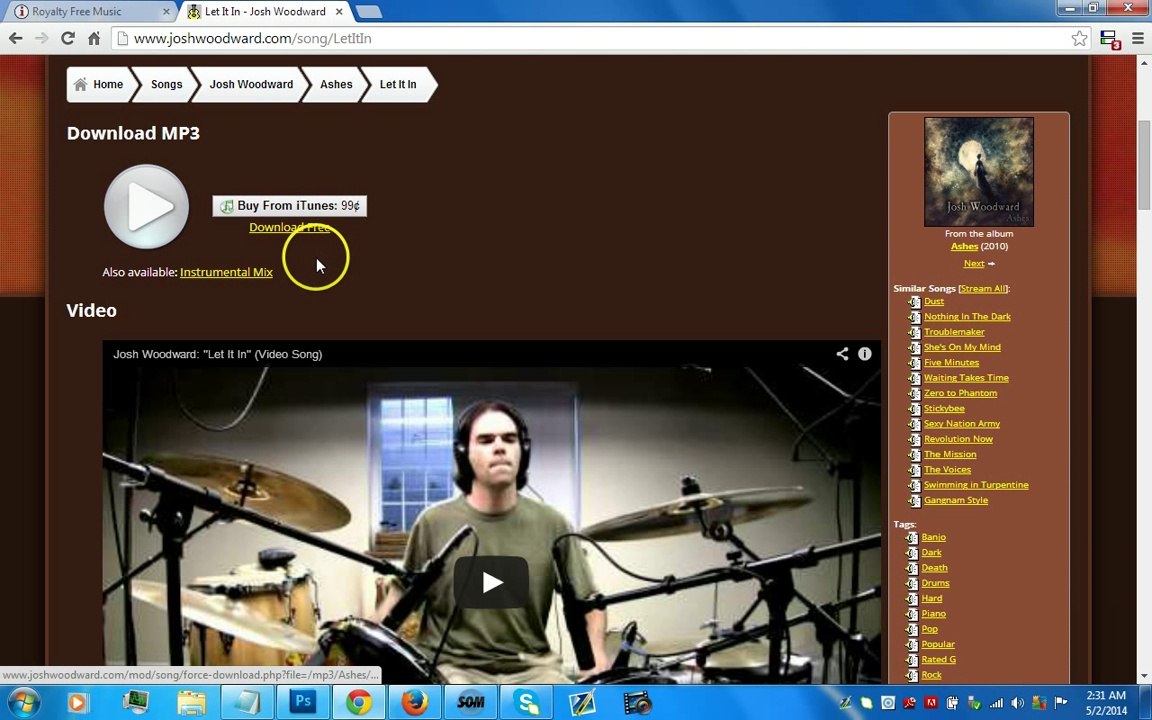Go to the Next song link
The height and width of the screenshot is (720, 1152).
click(x=973, y=263)
